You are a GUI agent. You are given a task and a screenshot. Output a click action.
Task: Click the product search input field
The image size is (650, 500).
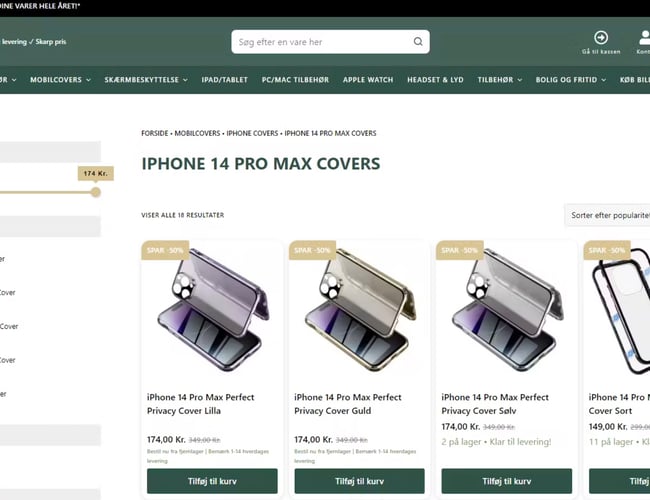pyautogui.click(x=320, y=42)
